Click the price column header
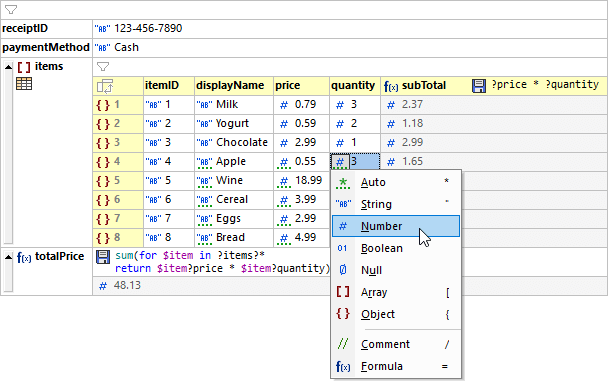Screen dimensions: 608x382 [x=301, y=86]
